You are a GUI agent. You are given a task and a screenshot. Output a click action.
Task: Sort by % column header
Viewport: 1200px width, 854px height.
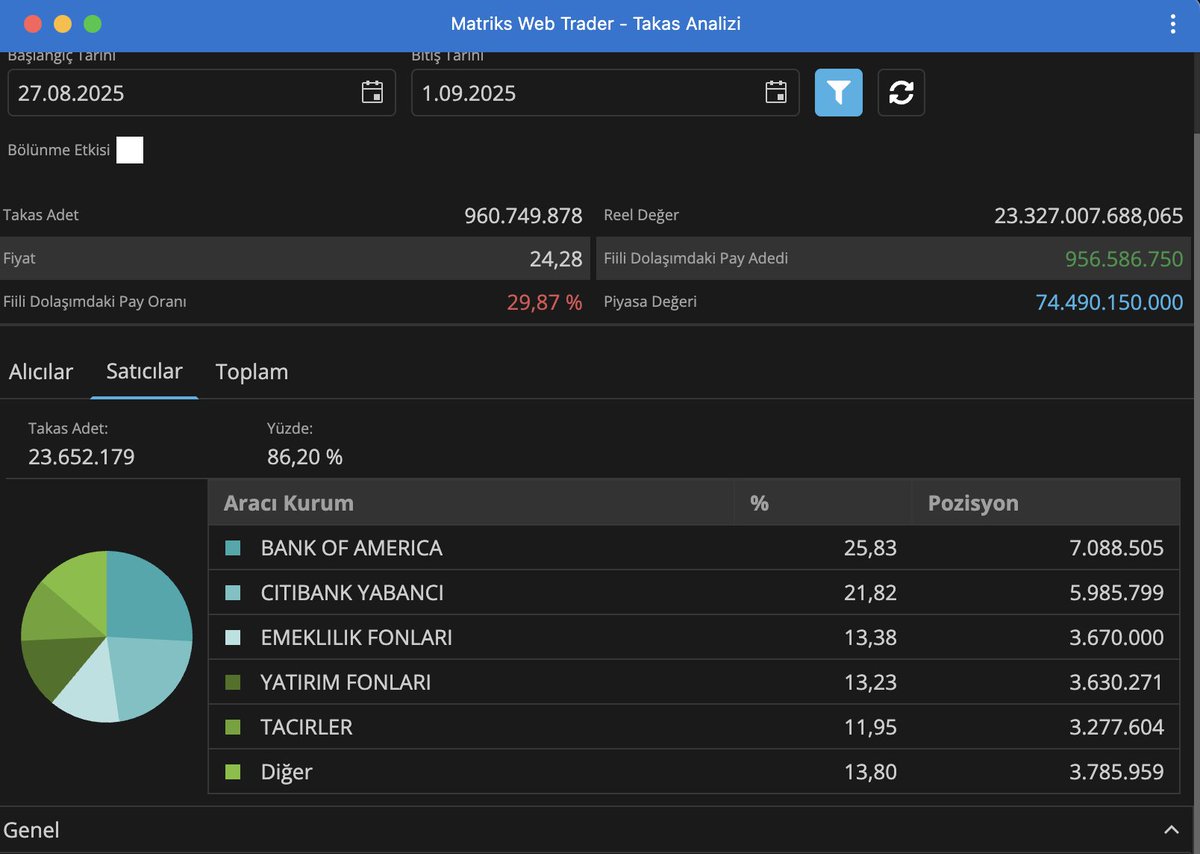tap(823, 502)
